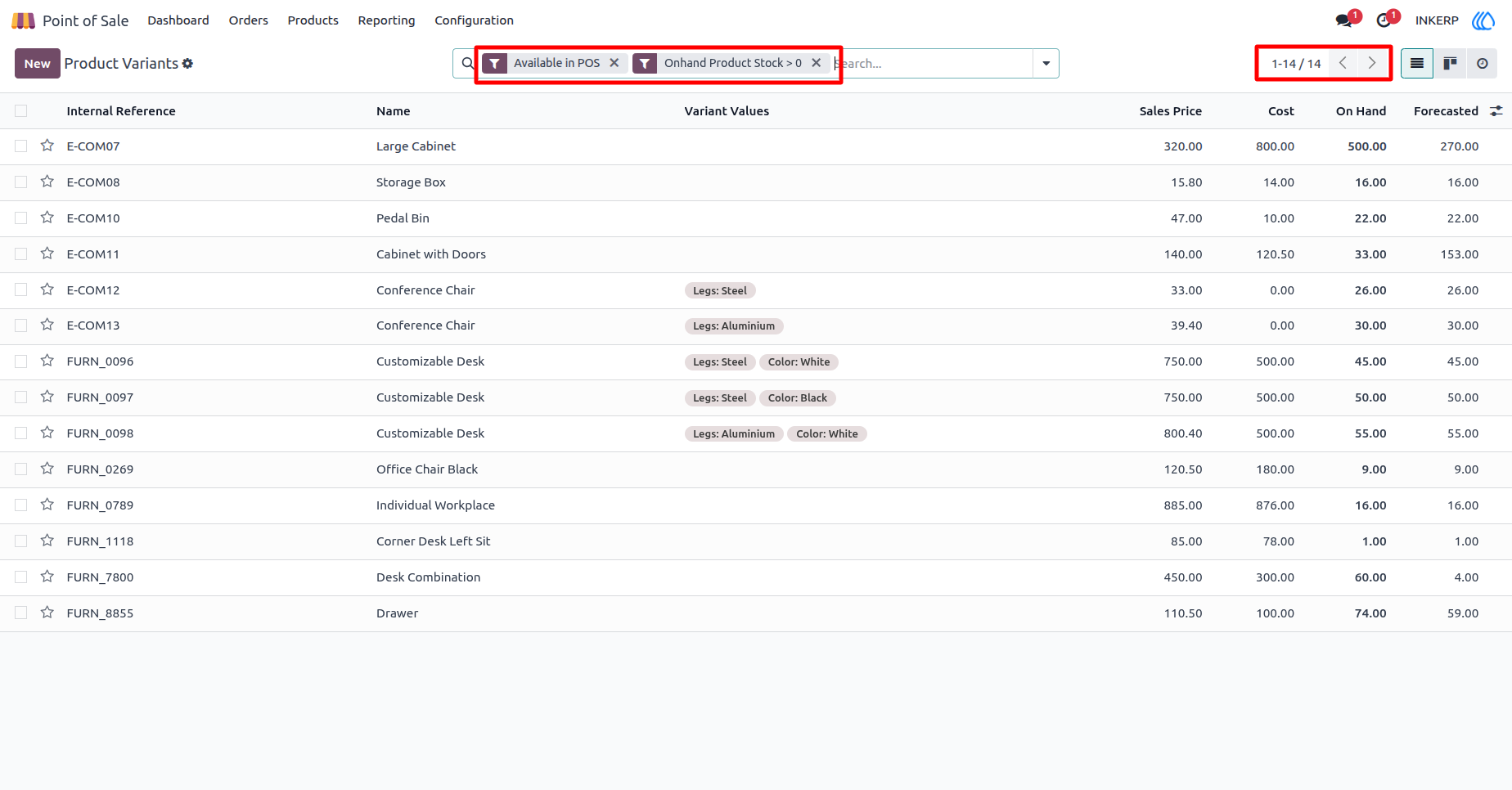Viewport: 1512px width, 790px height.
Task: Switch to list view
Action: (1417, 63)
